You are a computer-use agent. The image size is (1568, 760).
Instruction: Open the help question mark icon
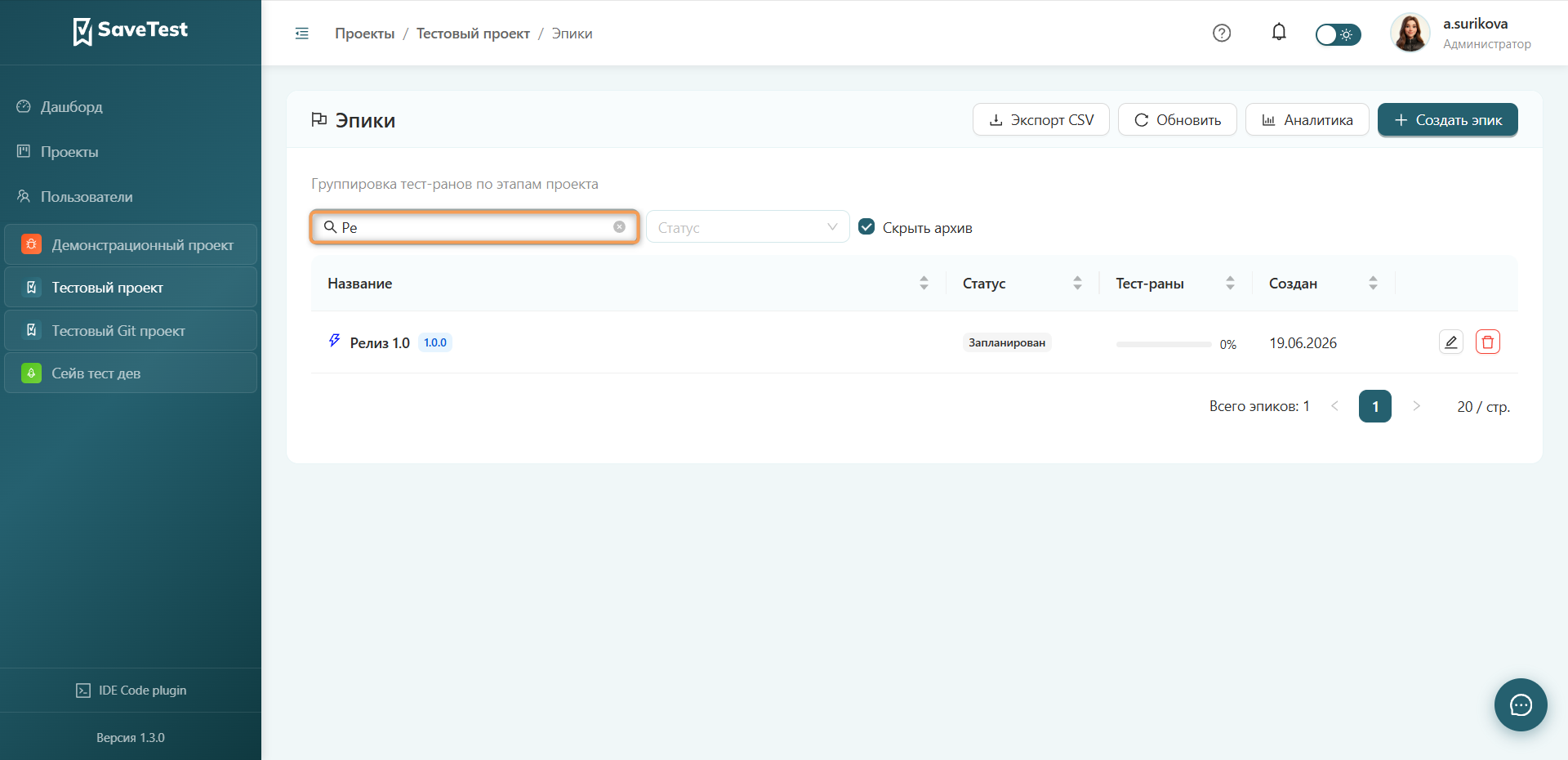click(1222, 34)
